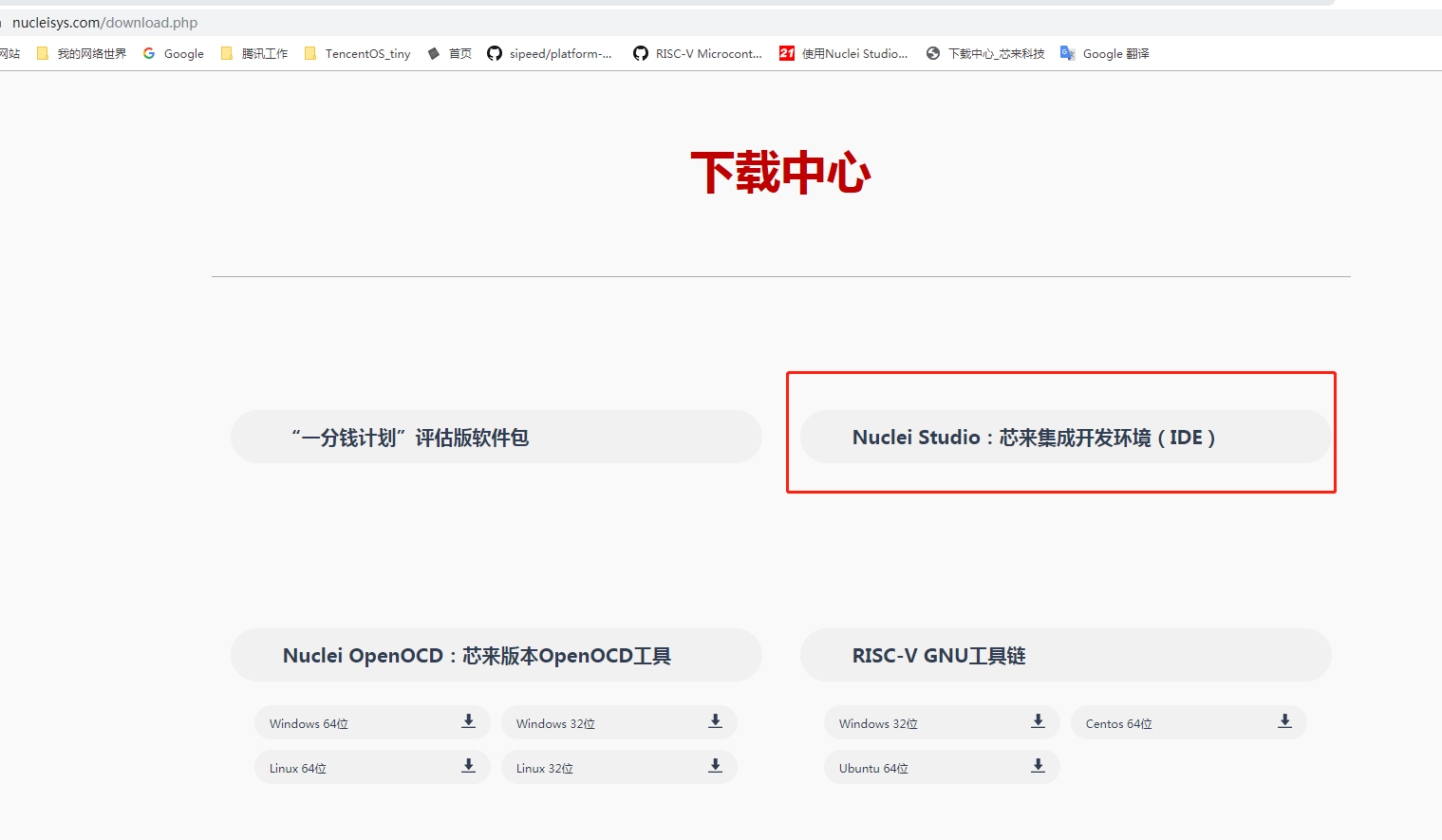Download OpenOCD Windows 64位 button
1442x840 pixels.
[x=372, y=722]
